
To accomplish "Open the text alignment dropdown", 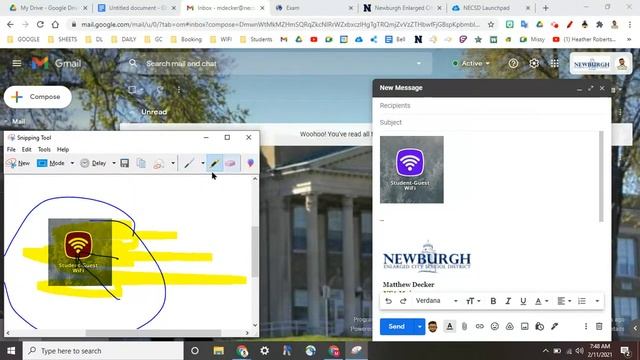I will 564,301.
